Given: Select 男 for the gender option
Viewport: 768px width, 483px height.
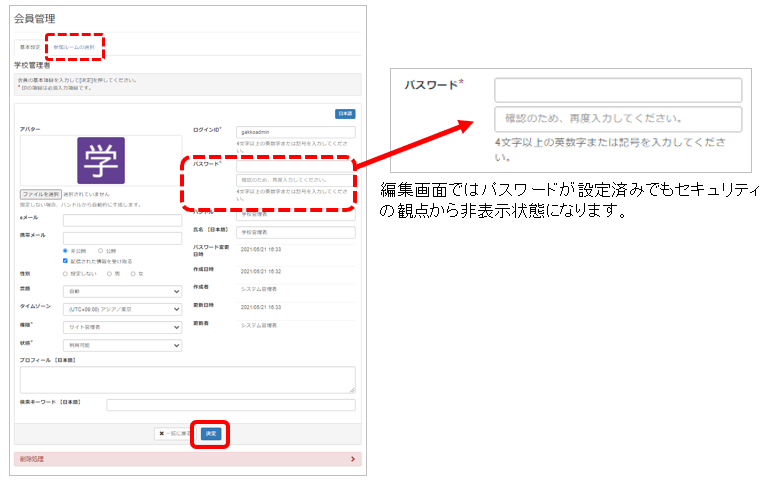Looking at the screenshot, I should point(111,273).
